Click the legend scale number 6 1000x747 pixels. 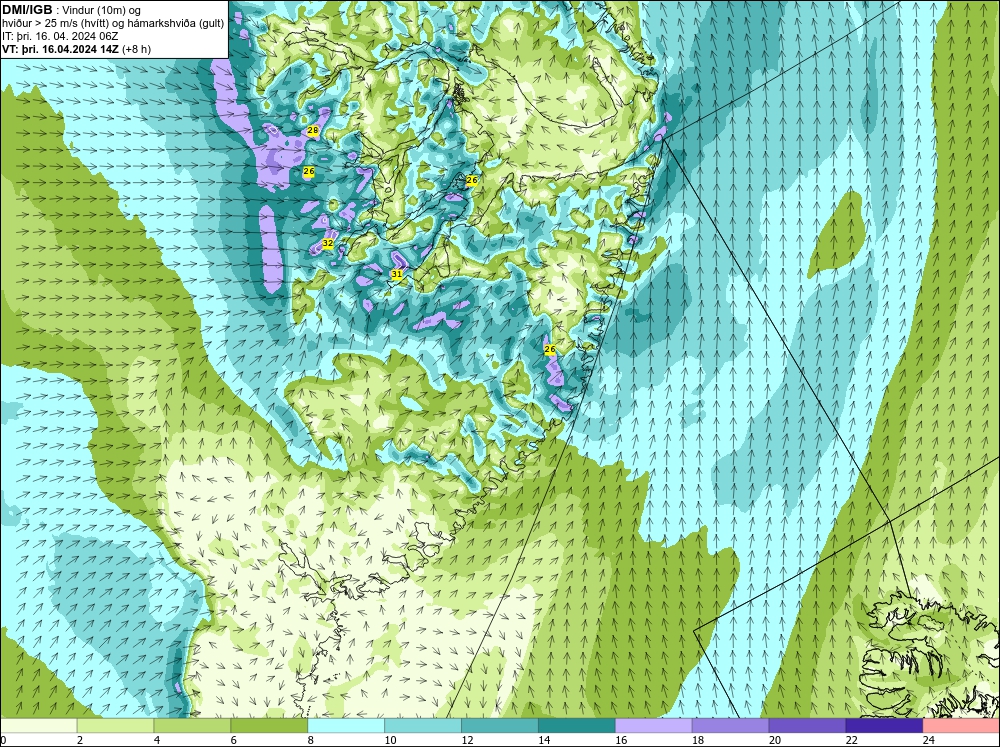click(233, 740)
